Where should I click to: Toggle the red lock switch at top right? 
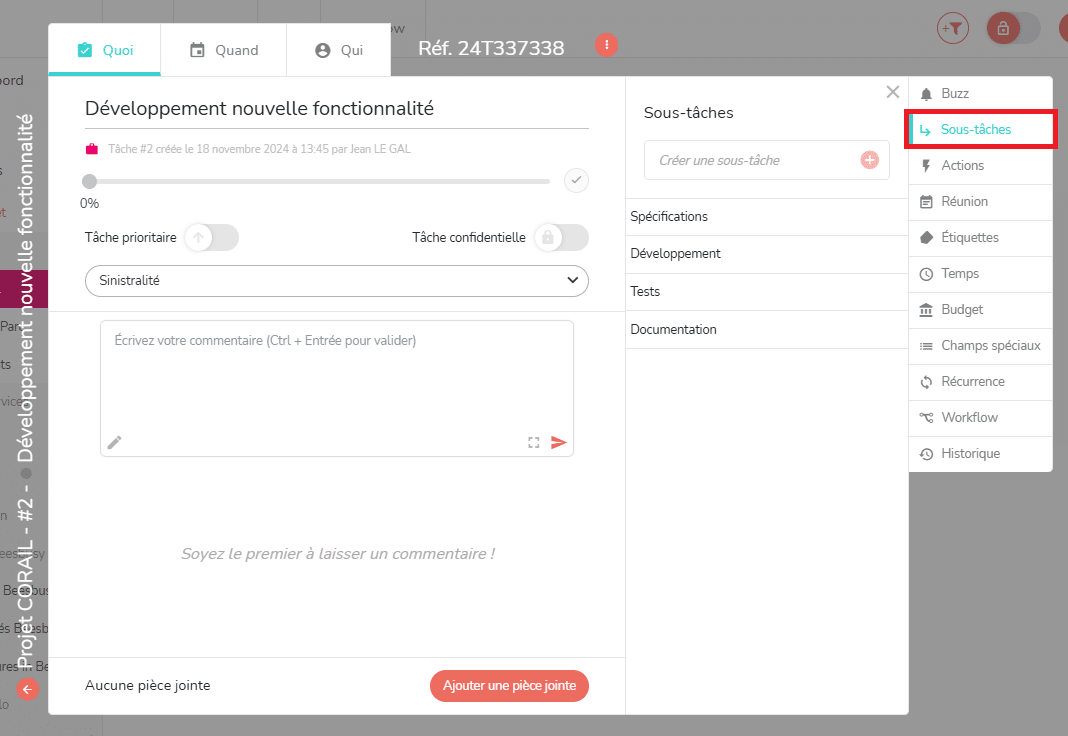pos(1014,29)
